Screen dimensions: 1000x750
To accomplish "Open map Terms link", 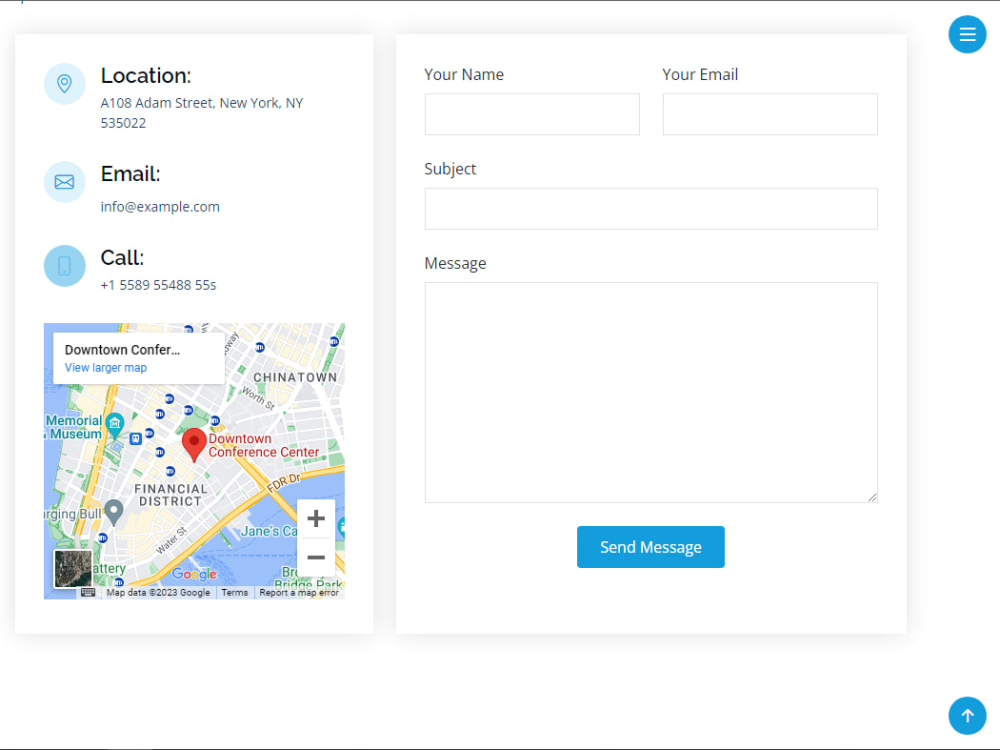I will point(235,592).
